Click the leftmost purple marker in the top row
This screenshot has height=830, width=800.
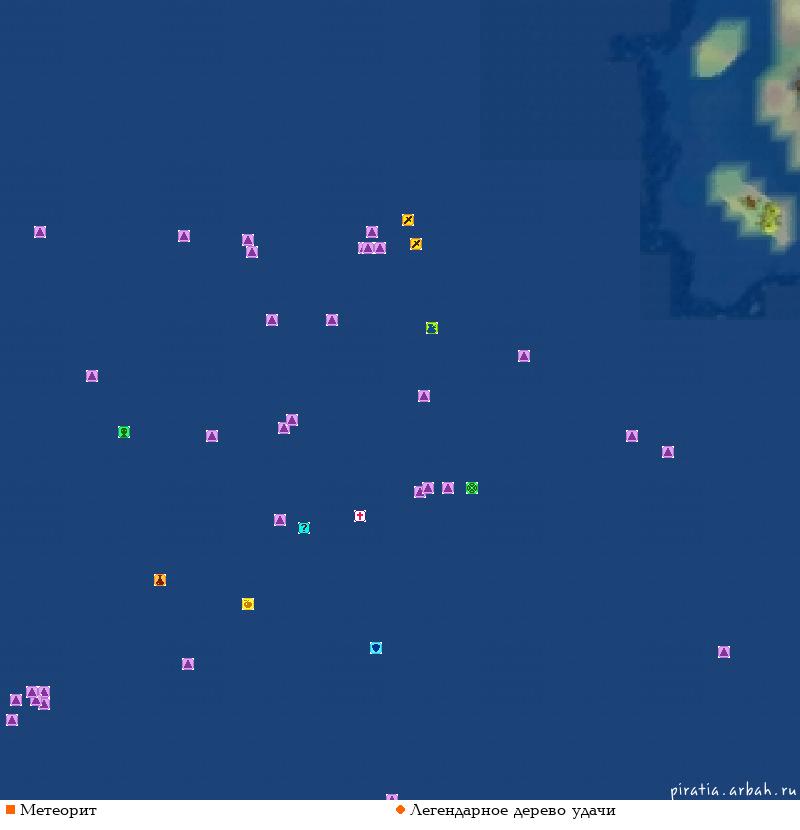[x=40, y=232]
